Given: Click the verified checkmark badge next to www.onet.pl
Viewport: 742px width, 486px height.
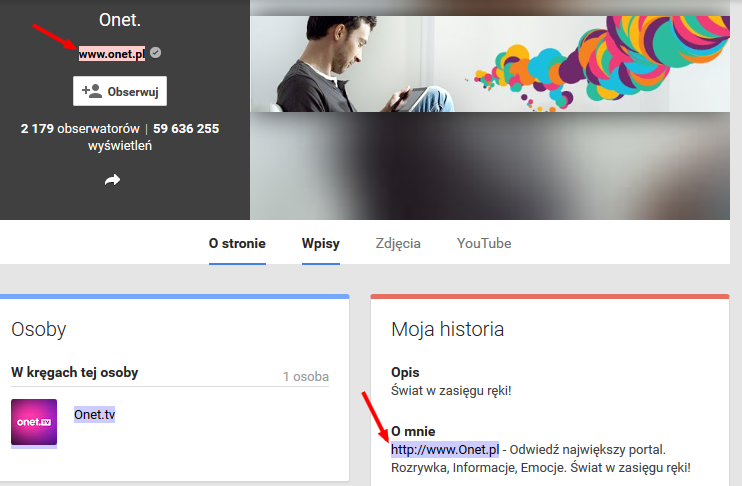Looking at the screenshot, I should pyautogui.click(x=155, y=53).
